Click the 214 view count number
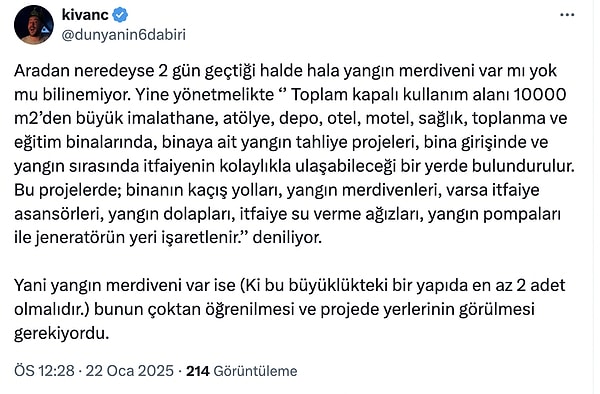The height and width of the screenshot is (394, 600). point(197,371)
